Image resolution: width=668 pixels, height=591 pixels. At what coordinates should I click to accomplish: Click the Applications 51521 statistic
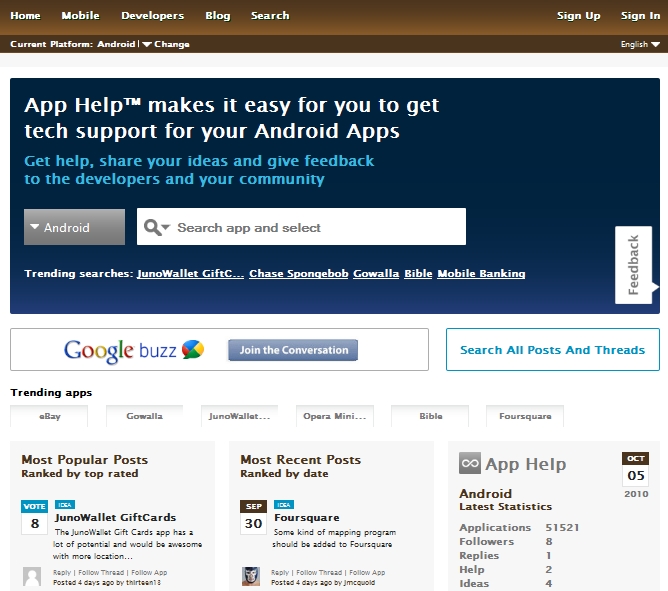519,528
